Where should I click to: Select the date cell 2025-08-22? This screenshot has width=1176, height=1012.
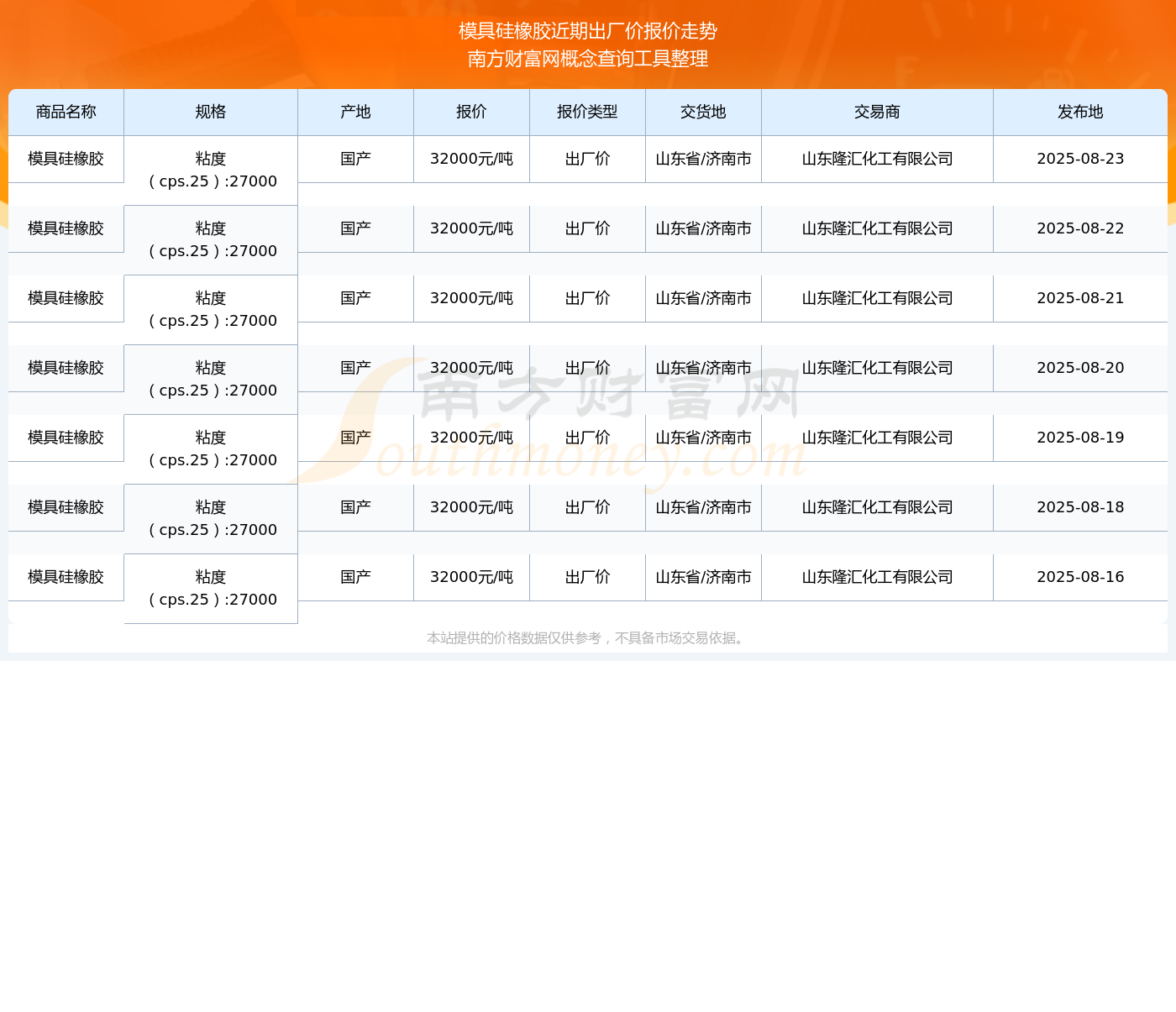click(1080, 228)
